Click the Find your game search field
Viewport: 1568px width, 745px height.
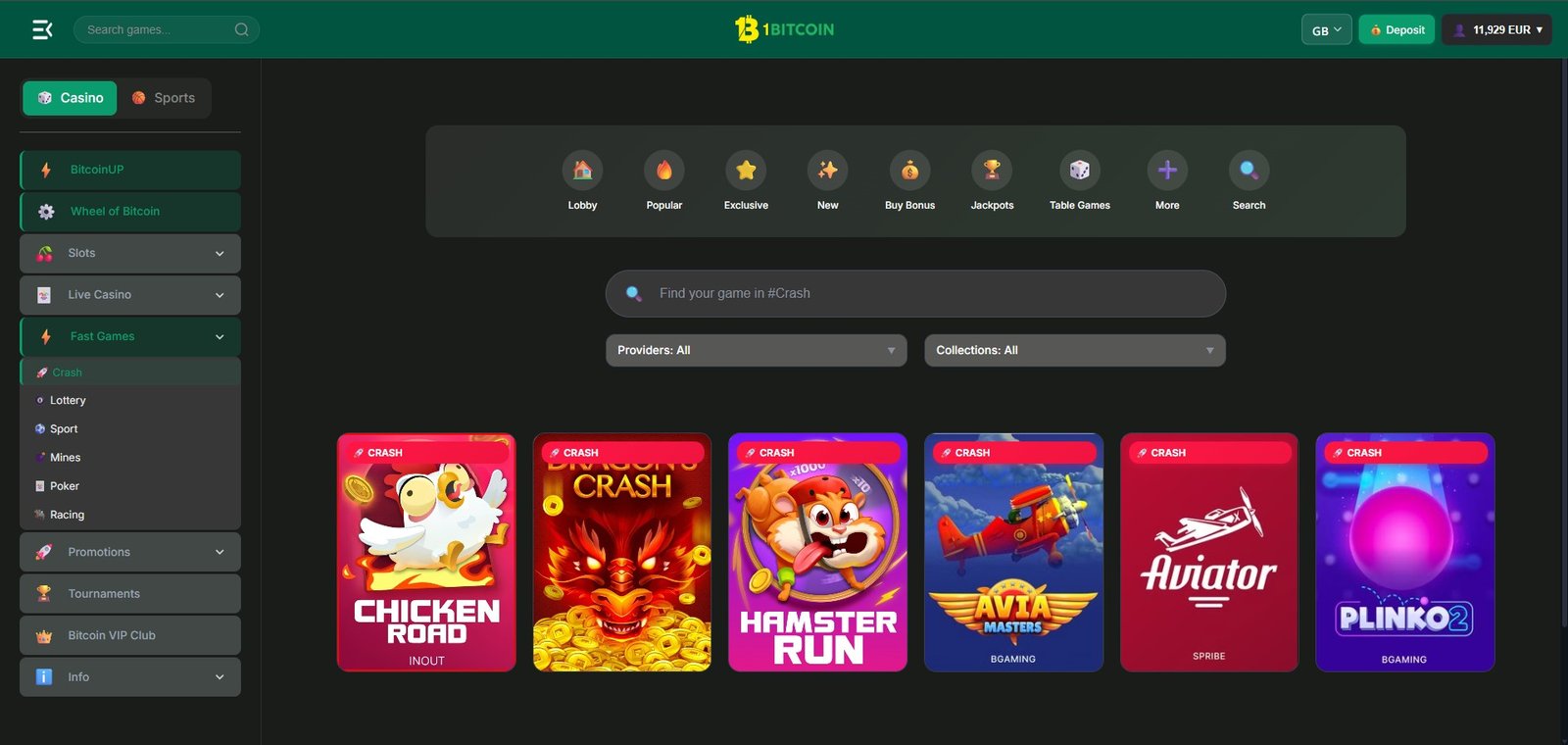(915, 293)
